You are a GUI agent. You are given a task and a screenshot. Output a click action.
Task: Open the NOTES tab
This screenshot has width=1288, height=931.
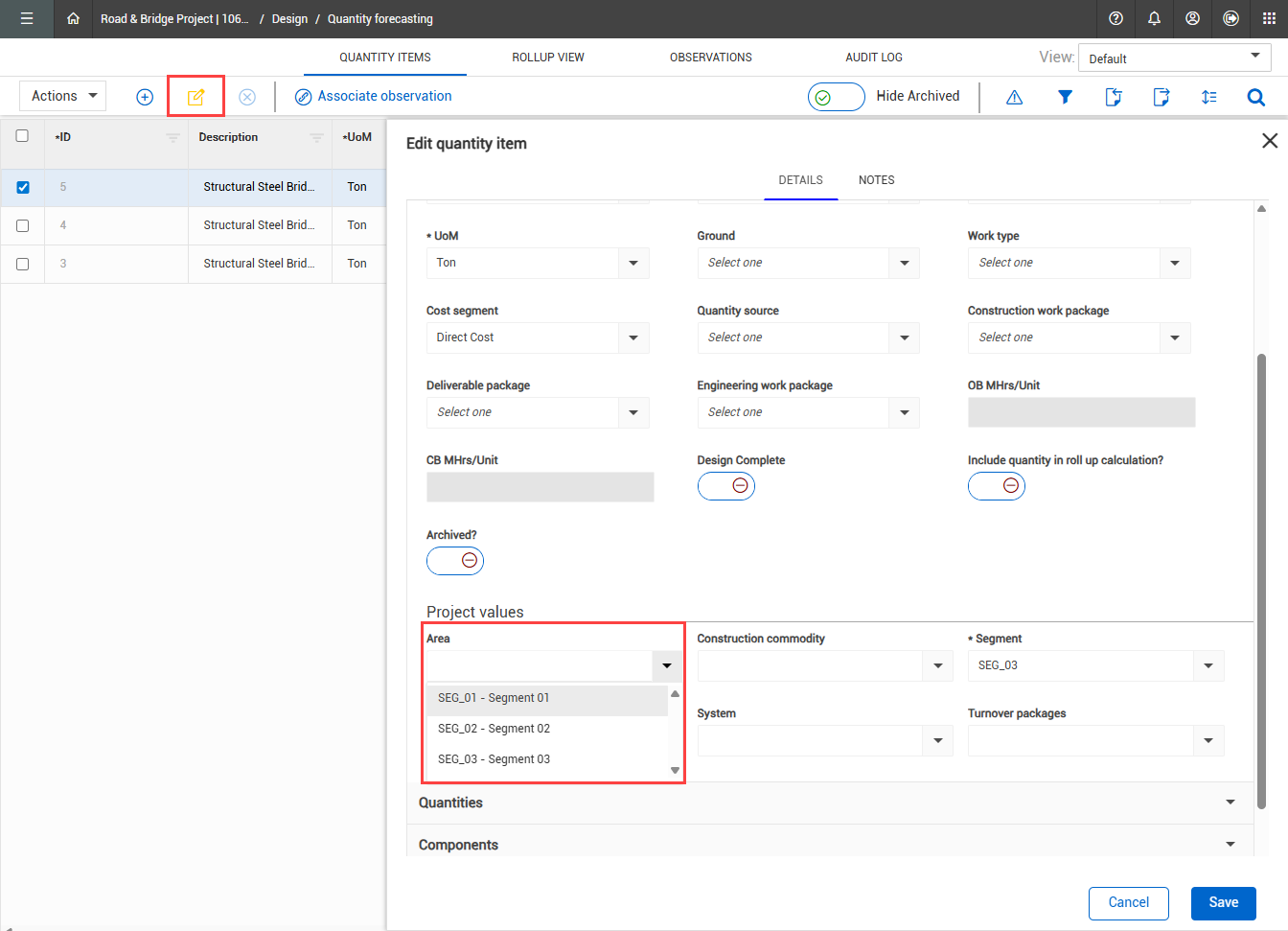click(876, 180)
